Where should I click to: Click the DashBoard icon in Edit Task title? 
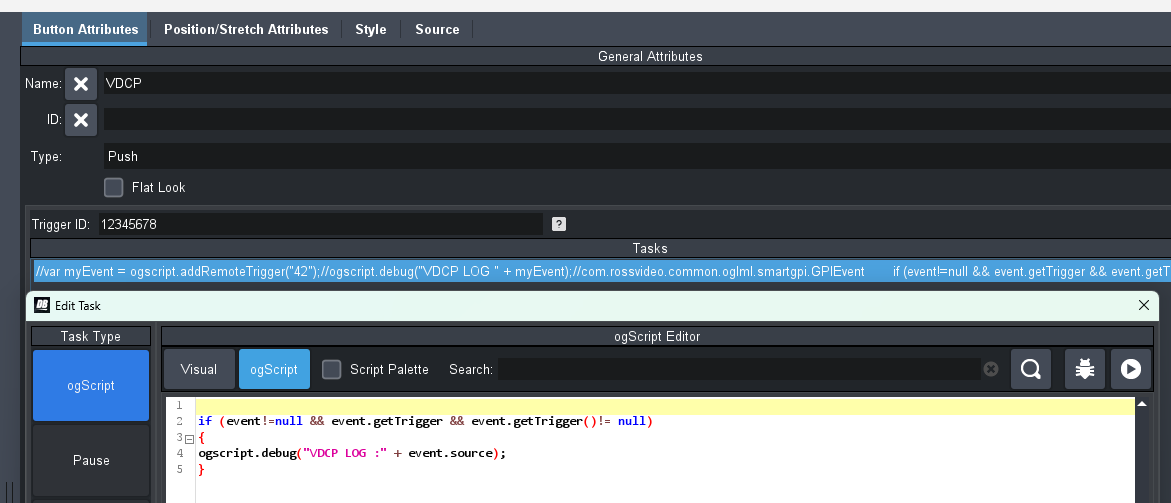tap(42, 306)
